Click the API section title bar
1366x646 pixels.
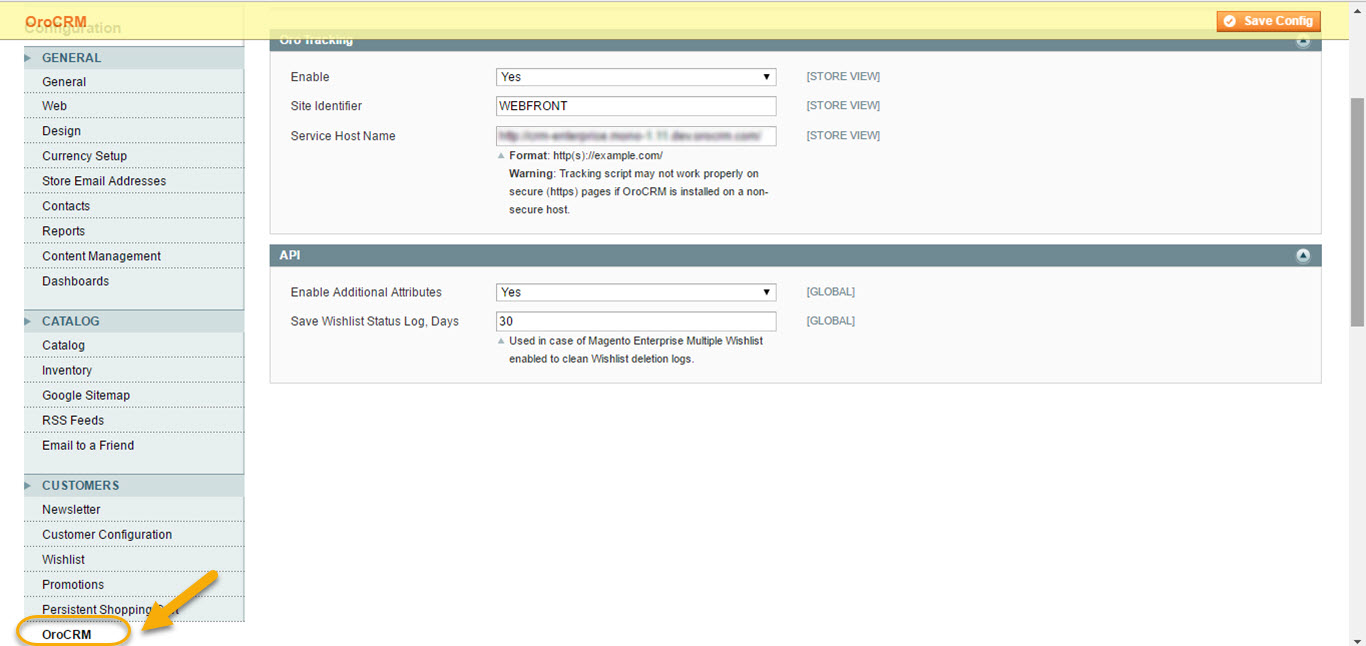point(796,256)
